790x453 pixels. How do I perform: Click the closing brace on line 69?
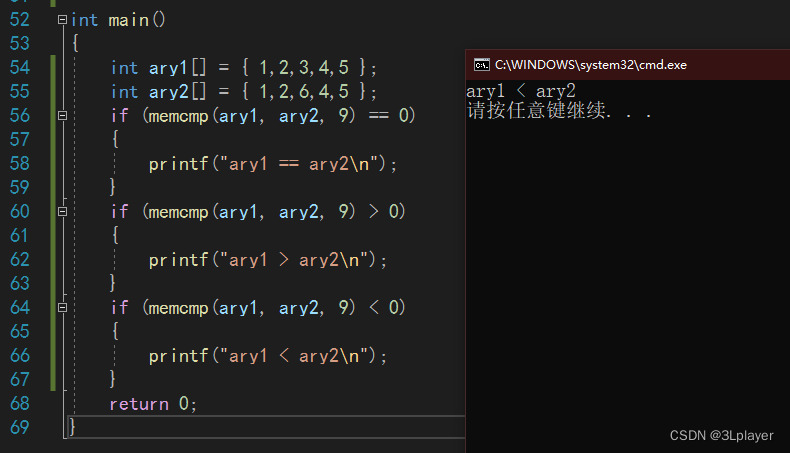coord(73,427)
